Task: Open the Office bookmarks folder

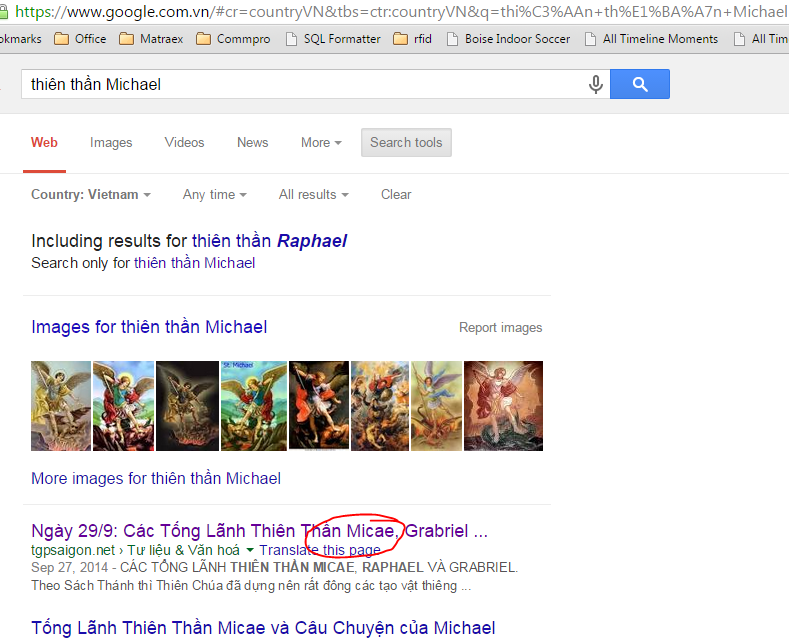Action: pos(81,39)
